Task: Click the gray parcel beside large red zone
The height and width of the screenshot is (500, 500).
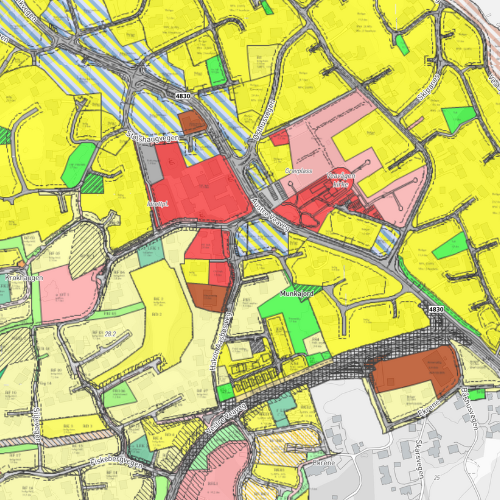Action: (x=151, y=164)
